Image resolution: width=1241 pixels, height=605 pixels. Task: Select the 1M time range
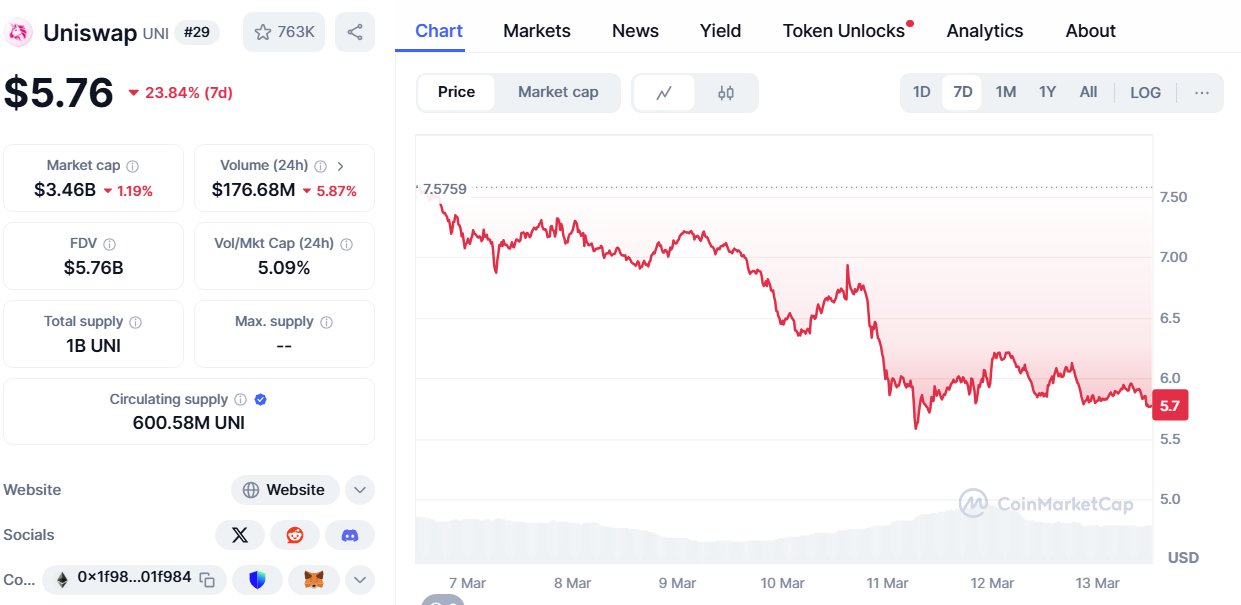pos(1005,93)
